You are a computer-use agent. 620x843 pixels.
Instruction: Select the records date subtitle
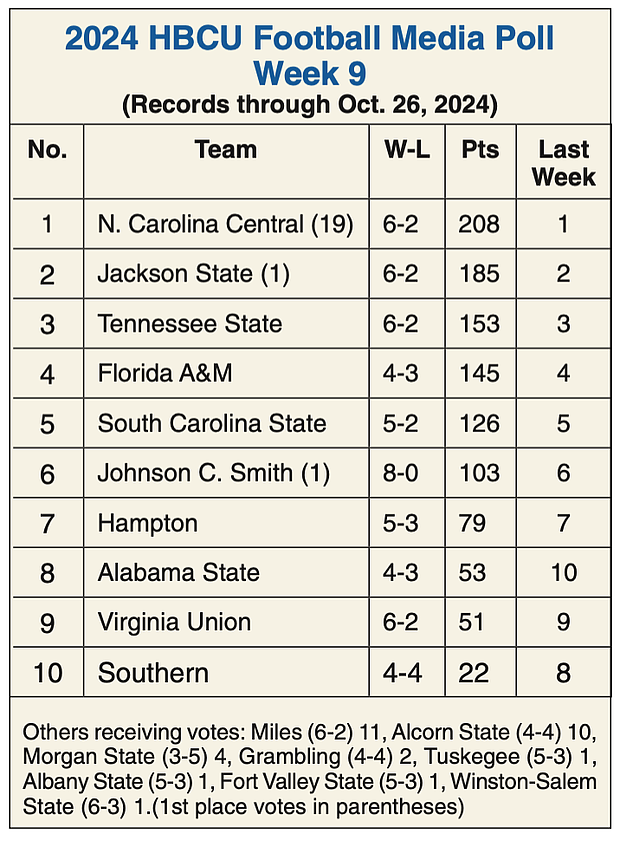(310, 104)
